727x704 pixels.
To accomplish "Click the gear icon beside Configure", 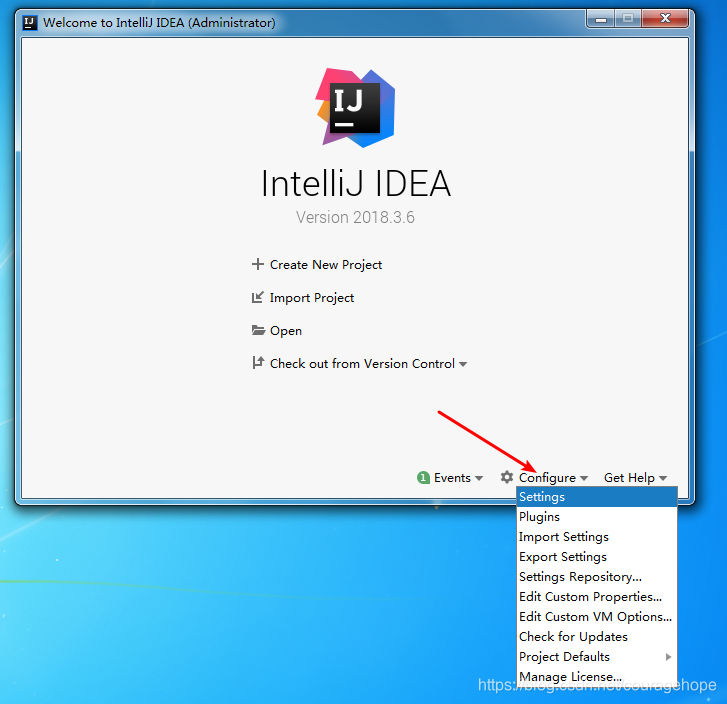I will (507, 477).
